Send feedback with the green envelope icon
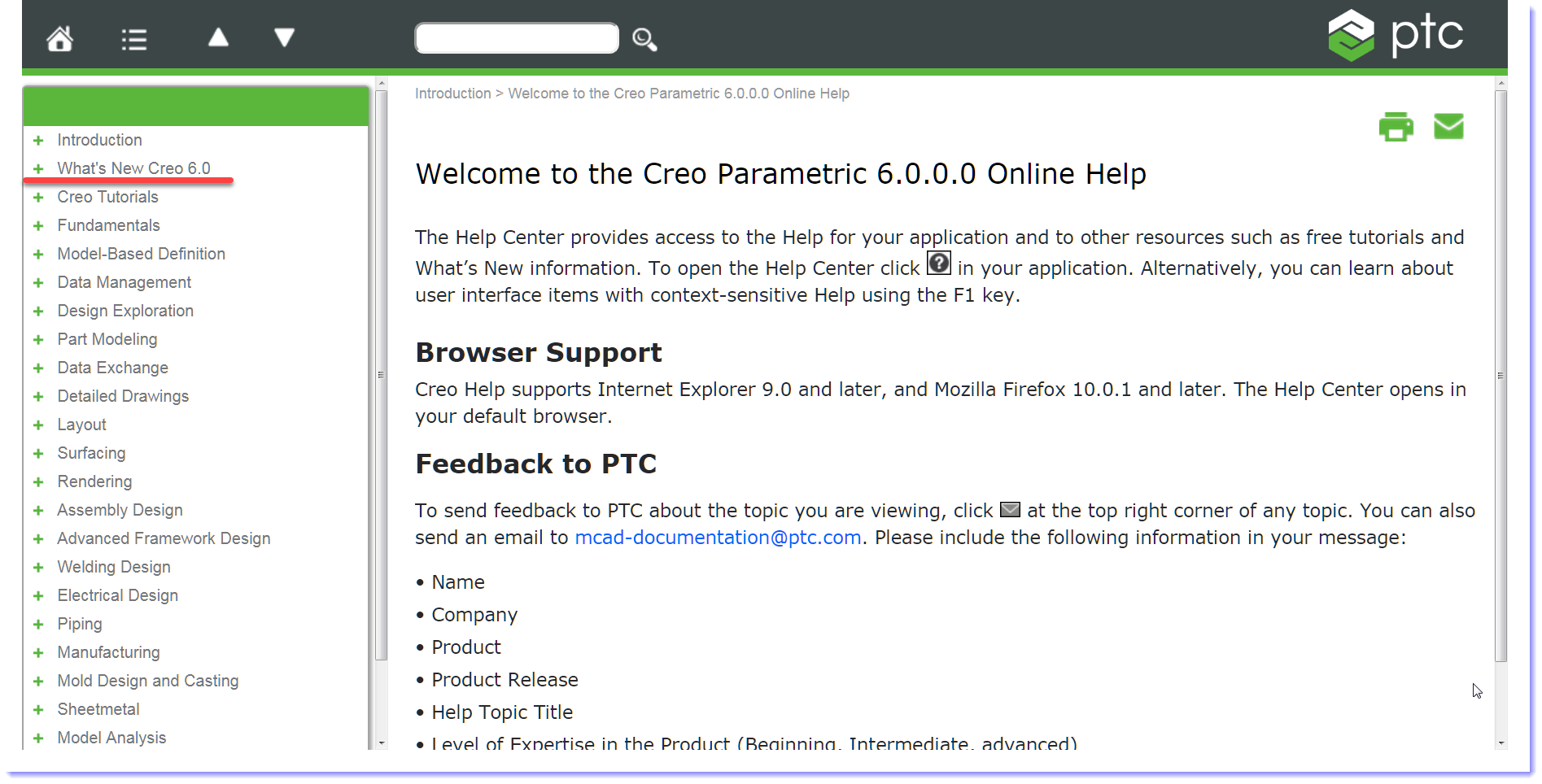Image resolution: width=1542 pixels, height=784 pixels. (1448, 126)
